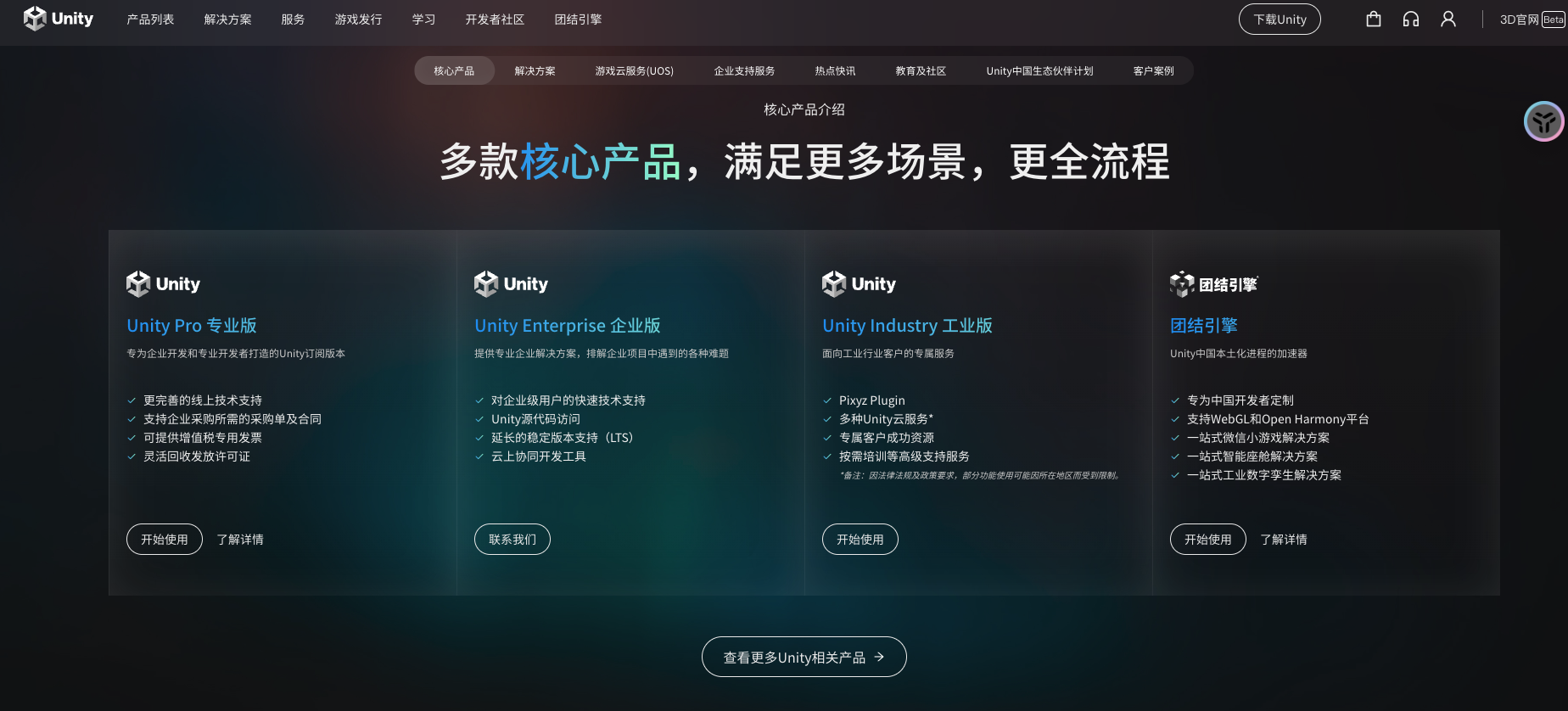Switch to Unity中国生态伙伴计划 tab
This screenshot has width=1568, height=711.
(1039, 70)
